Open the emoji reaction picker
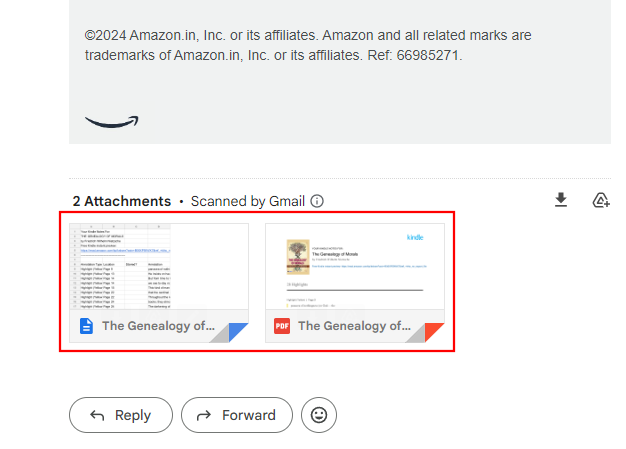The image size is (626, 449). tap(319, 415)
